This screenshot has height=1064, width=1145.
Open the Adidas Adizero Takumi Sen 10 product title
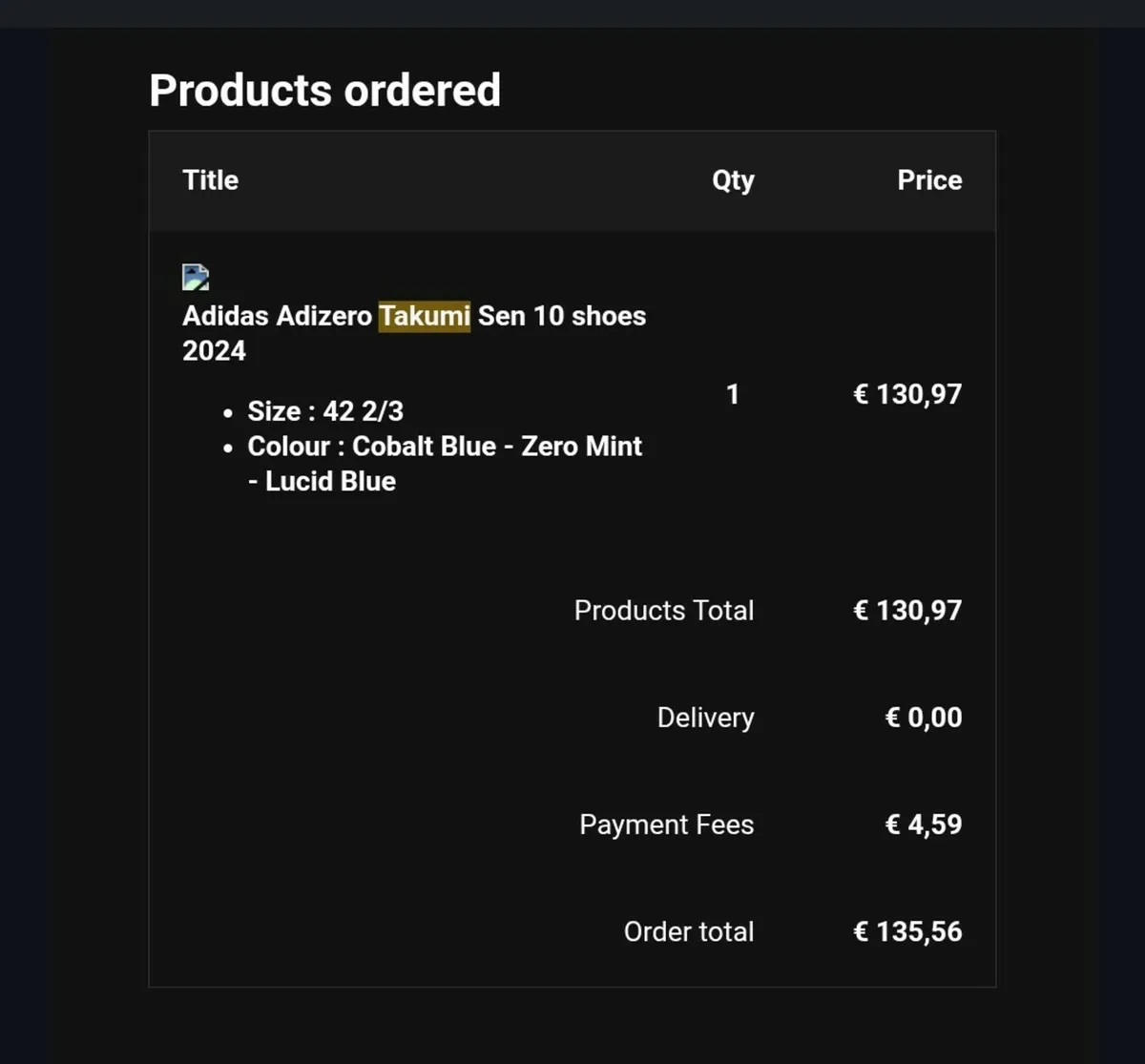tap(414, 333)
